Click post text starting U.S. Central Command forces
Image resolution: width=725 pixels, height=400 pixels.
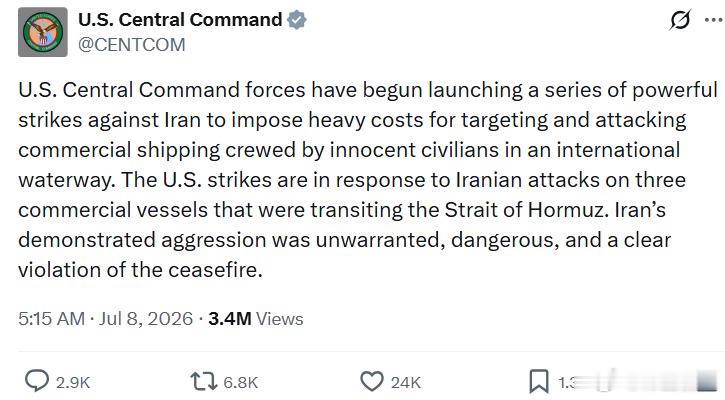tap(368, 180)
